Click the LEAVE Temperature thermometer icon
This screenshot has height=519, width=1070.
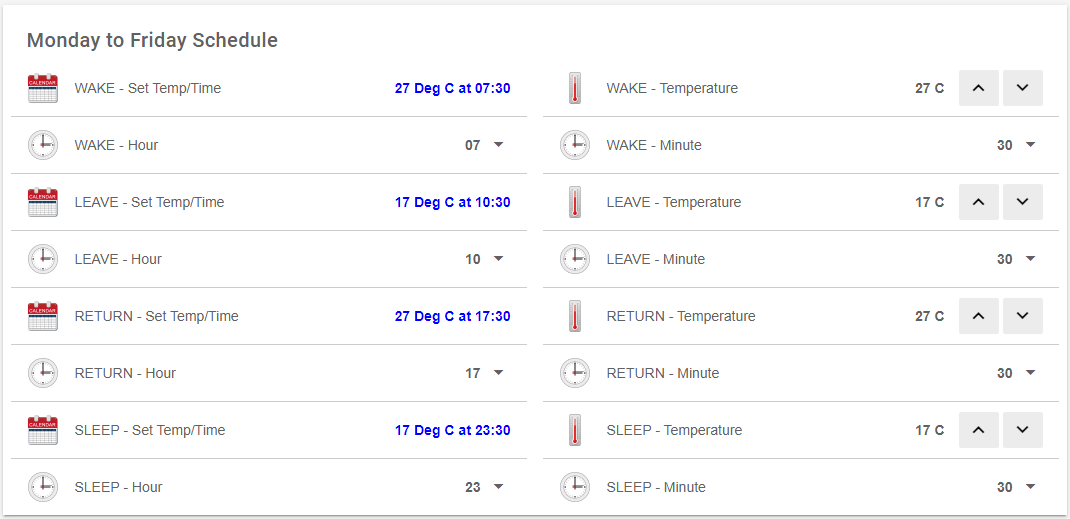tap(574, 202)
